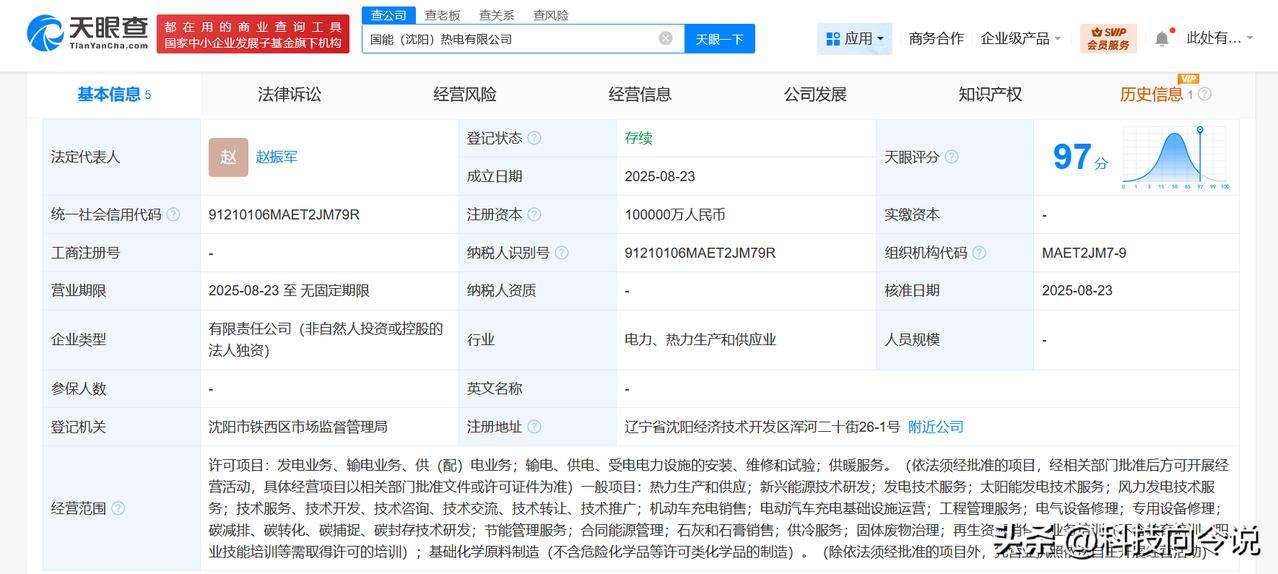Open the 商务合作 link
The width and height of the screenshot is (1278, 574).
936,38
